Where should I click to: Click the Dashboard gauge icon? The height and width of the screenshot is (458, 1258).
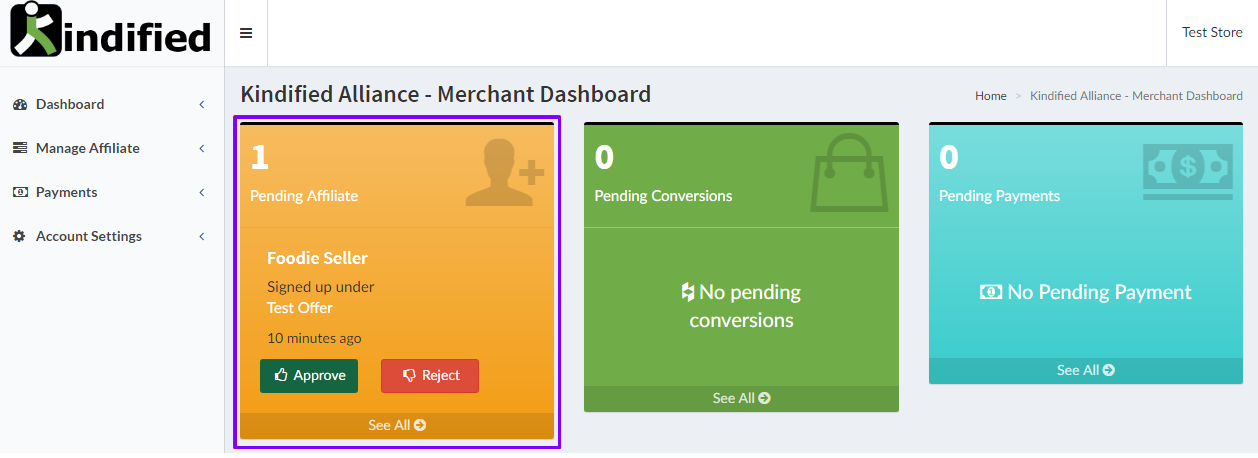point(19,104)
